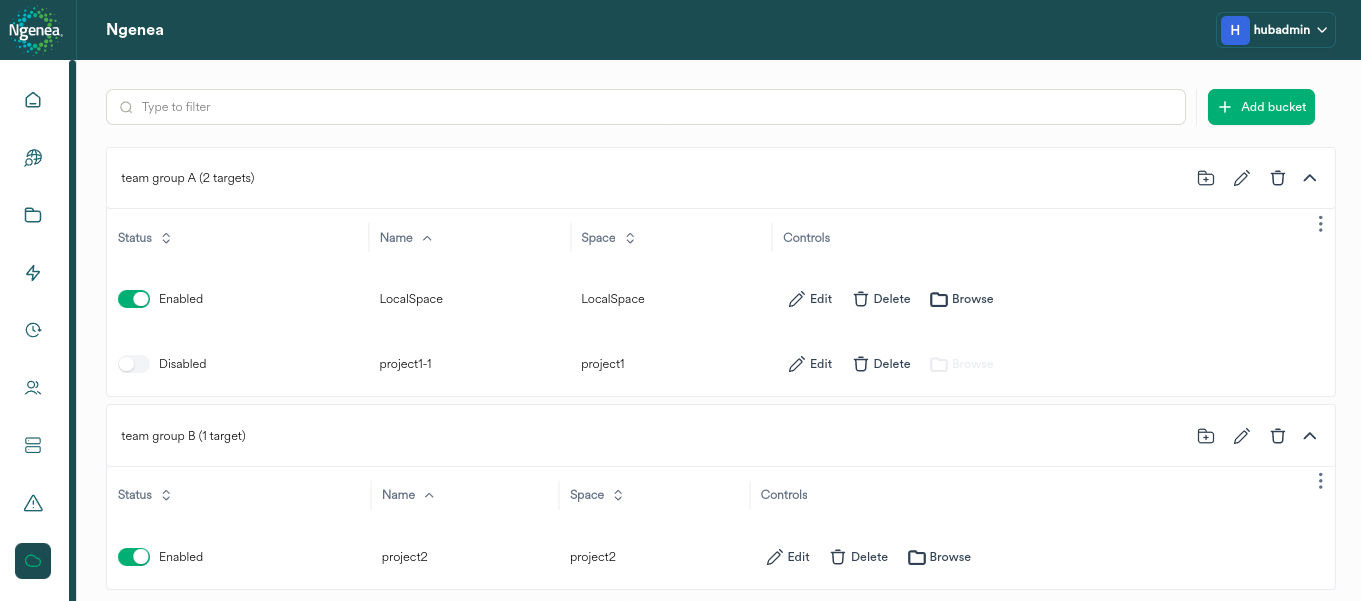
Task: Open the alerts warning triangle in the sidebar
Action: (x=32, y=503)
